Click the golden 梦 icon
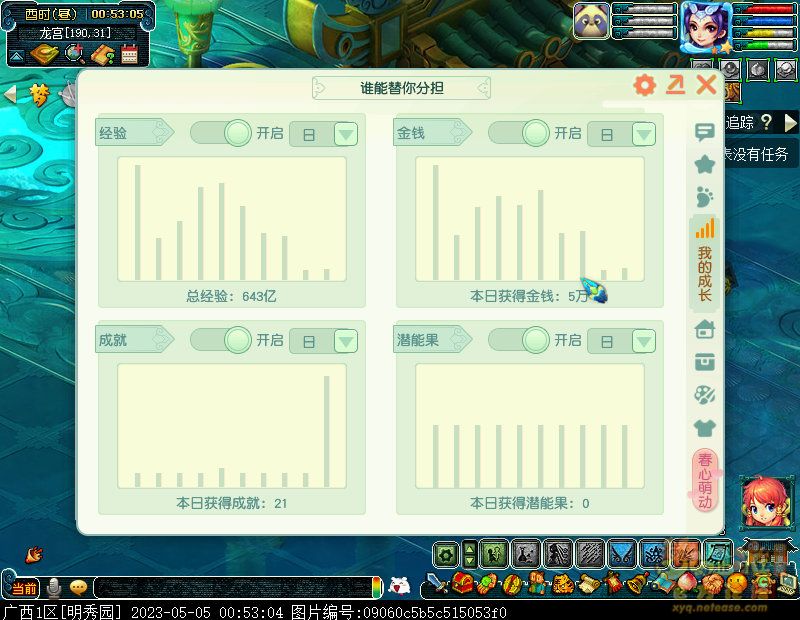Viewport: 800px width, 620px height. tap(40, 94)
